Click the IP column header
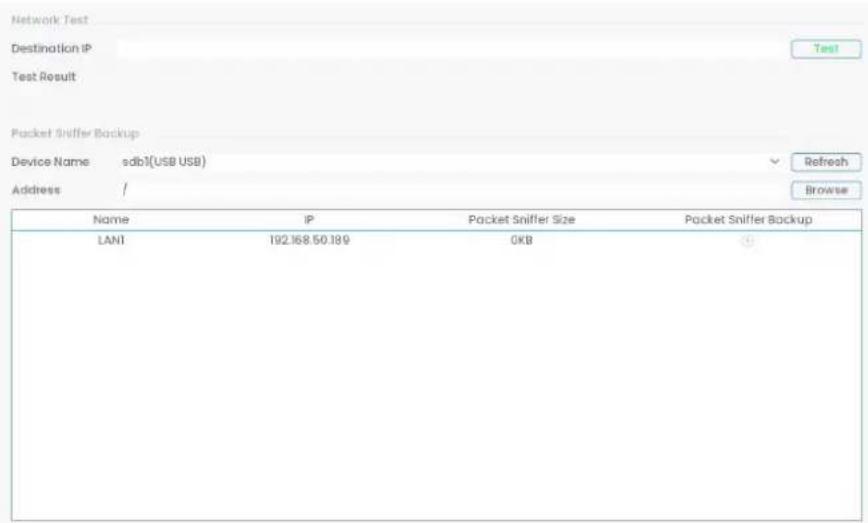The width and height of the screenshot is (868, 523). point(309,220)
